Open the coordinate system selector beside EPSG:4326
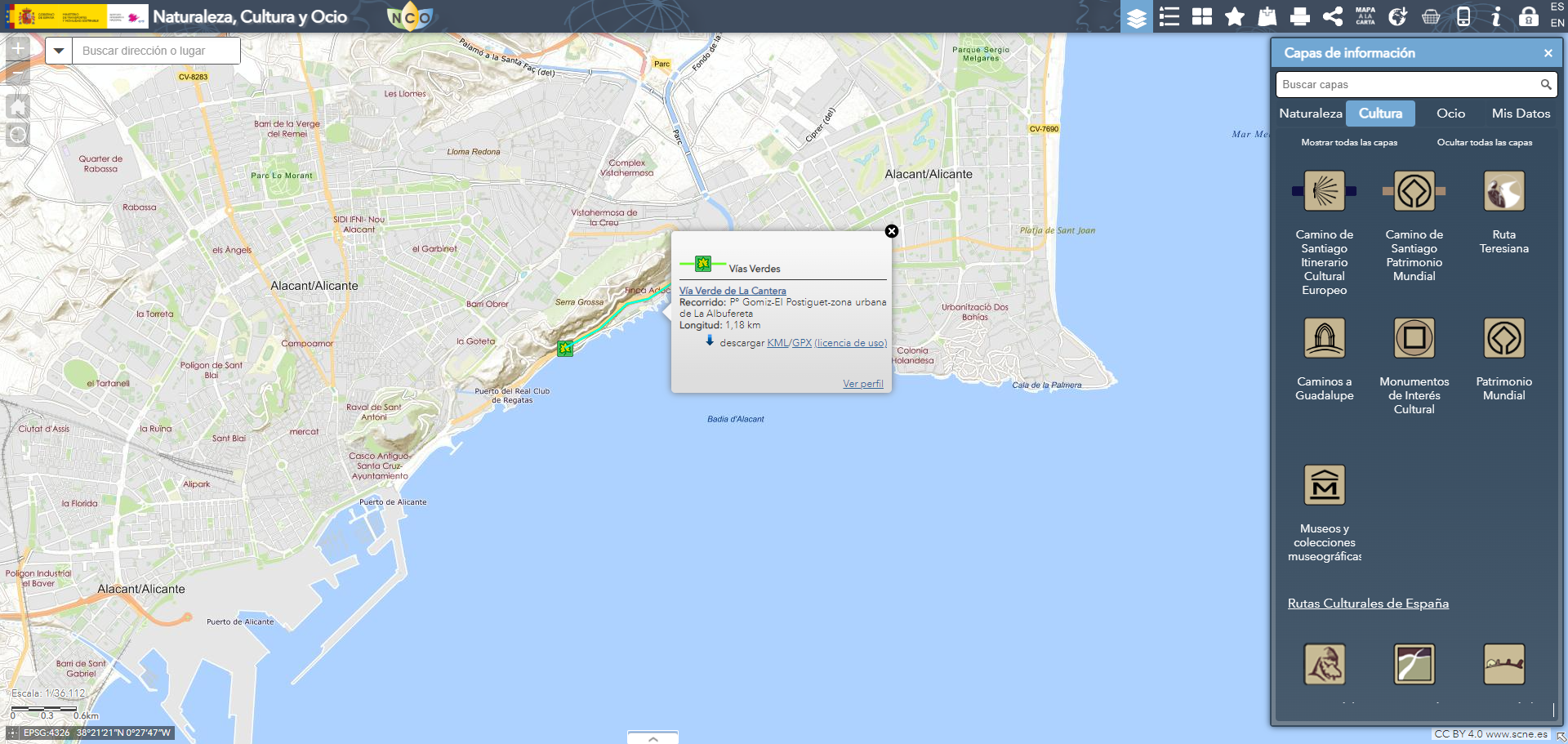Image resolution: width=1568 pixels, height=744 pixels. 12,733
